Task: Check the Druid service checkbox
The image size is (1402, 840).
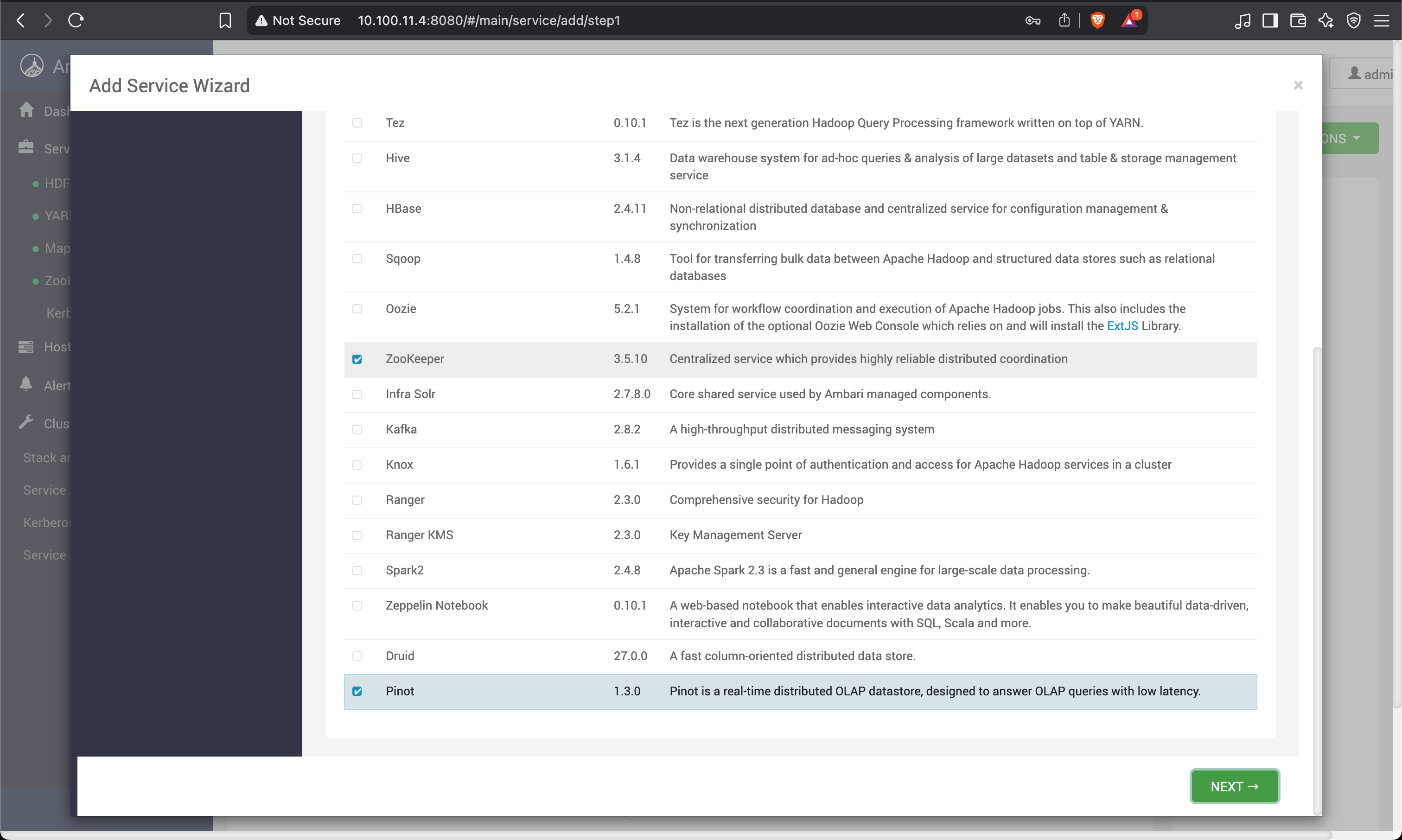Action: (x=357, y=655)
